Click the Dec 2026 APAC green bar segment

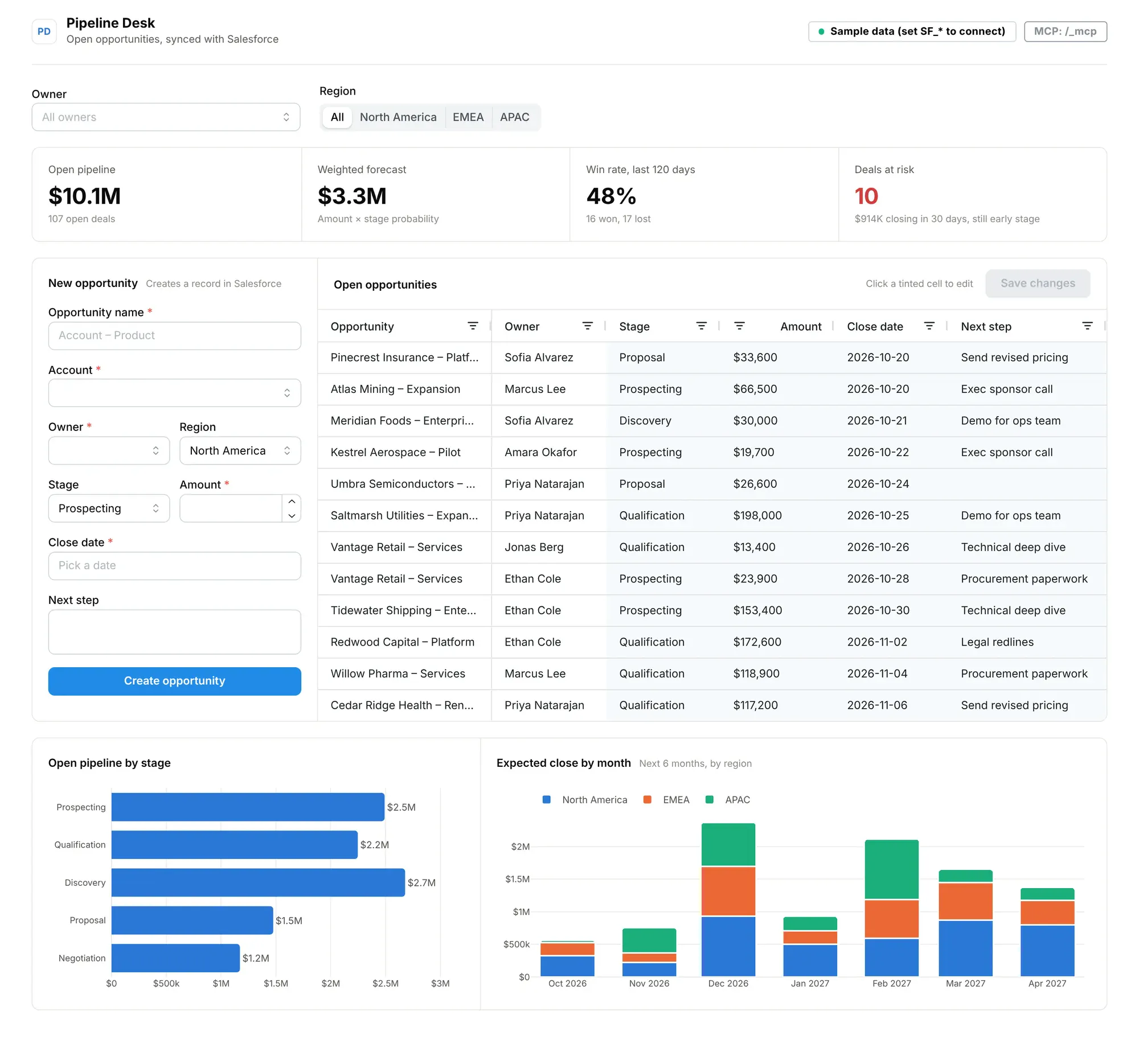click(x=728, y=845)
